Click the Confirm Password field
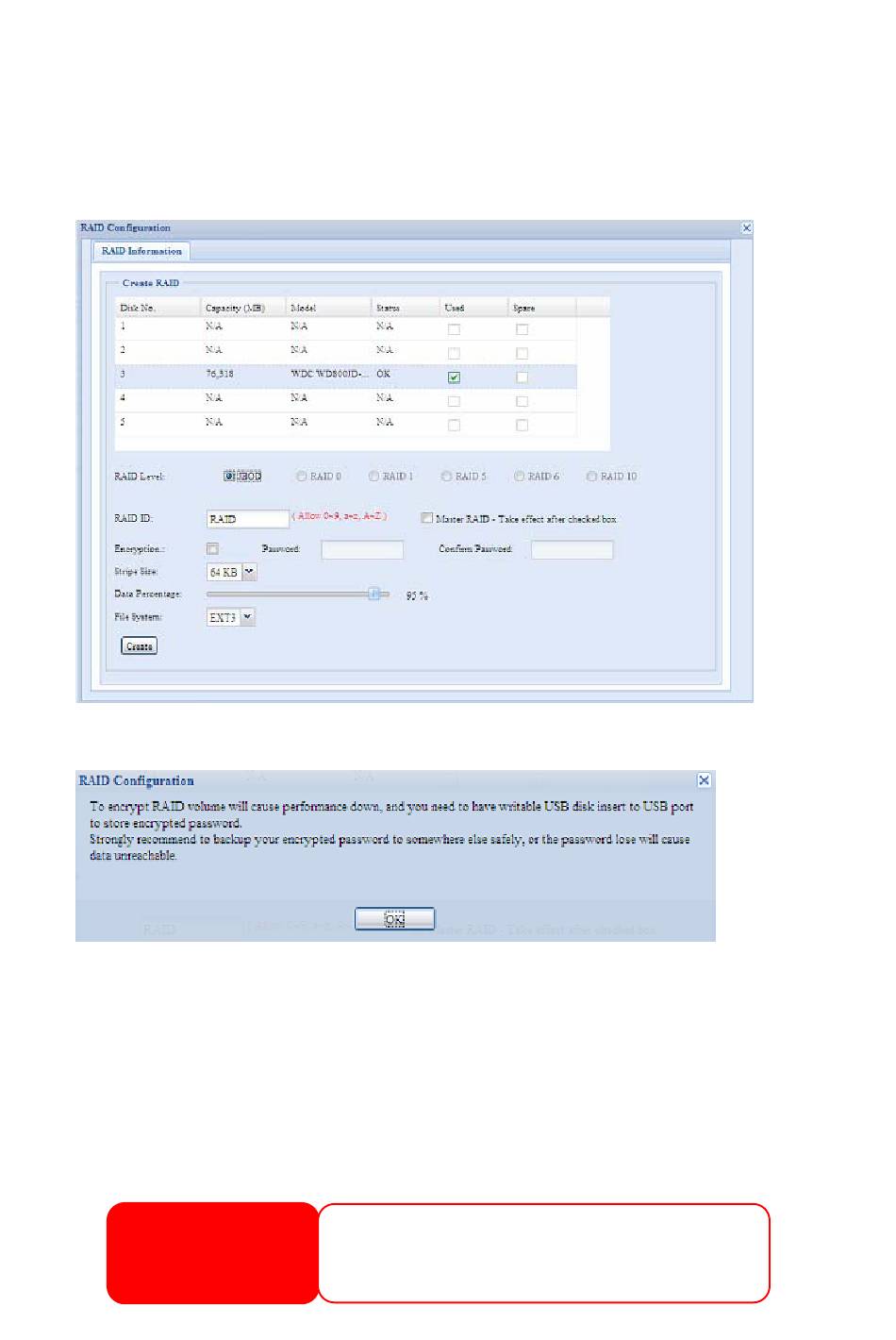This screenshot has height=1340, width=896. pos(572,550)
